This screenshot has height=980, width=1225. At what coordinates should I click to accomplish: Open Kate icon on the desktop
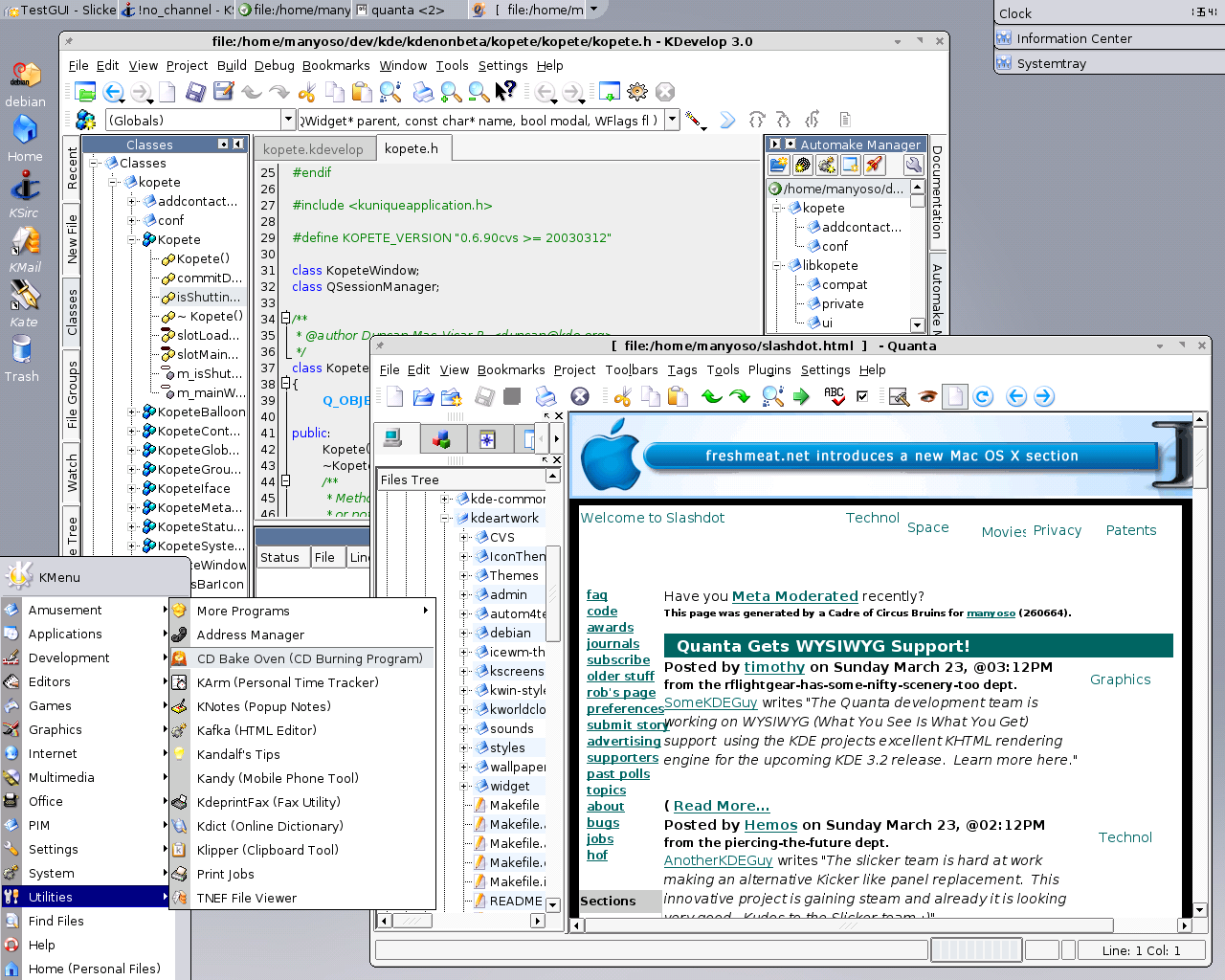(x=24, y=303)
